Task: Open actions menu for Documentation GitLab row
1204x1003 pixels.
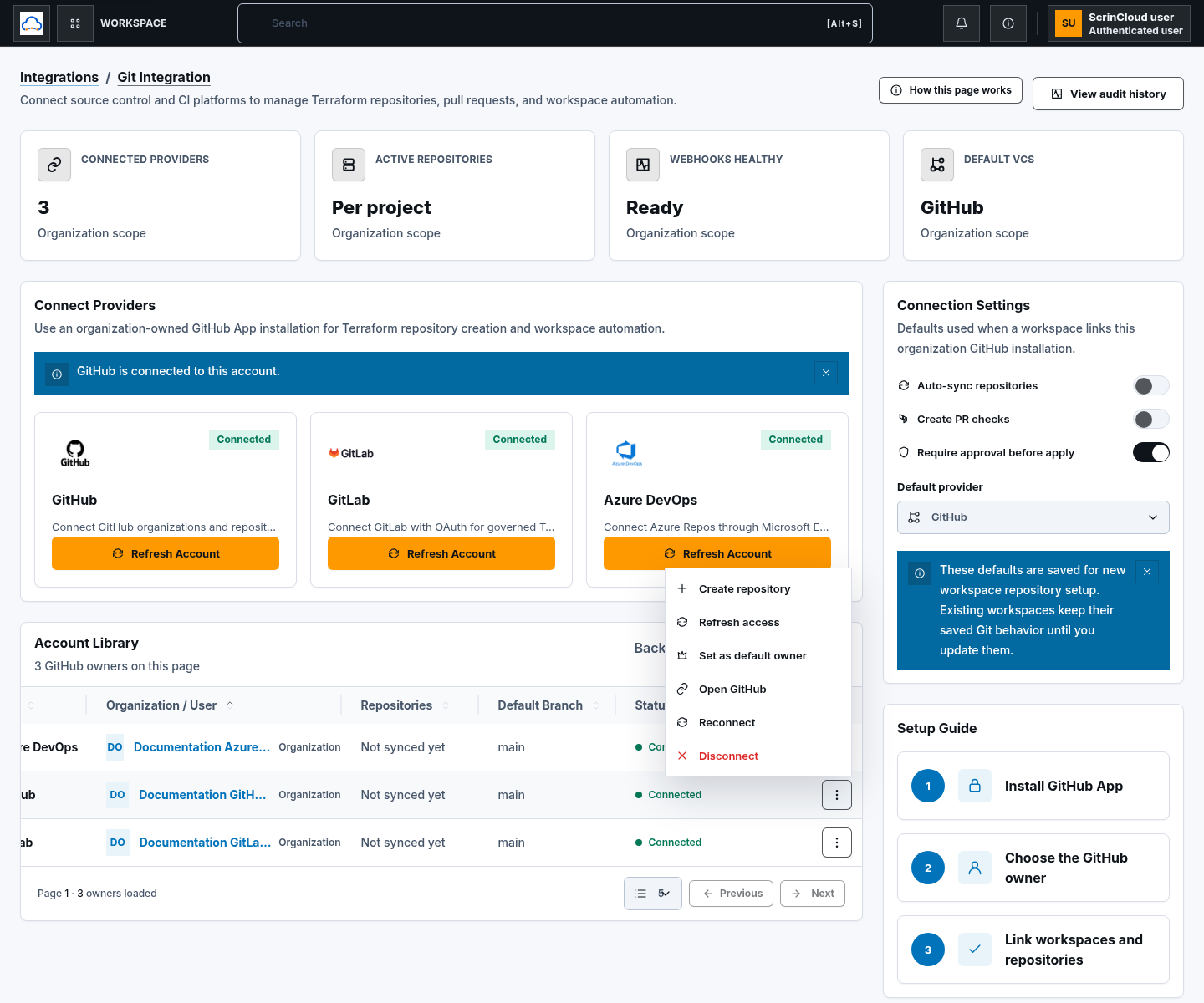Action: point(837,843)
